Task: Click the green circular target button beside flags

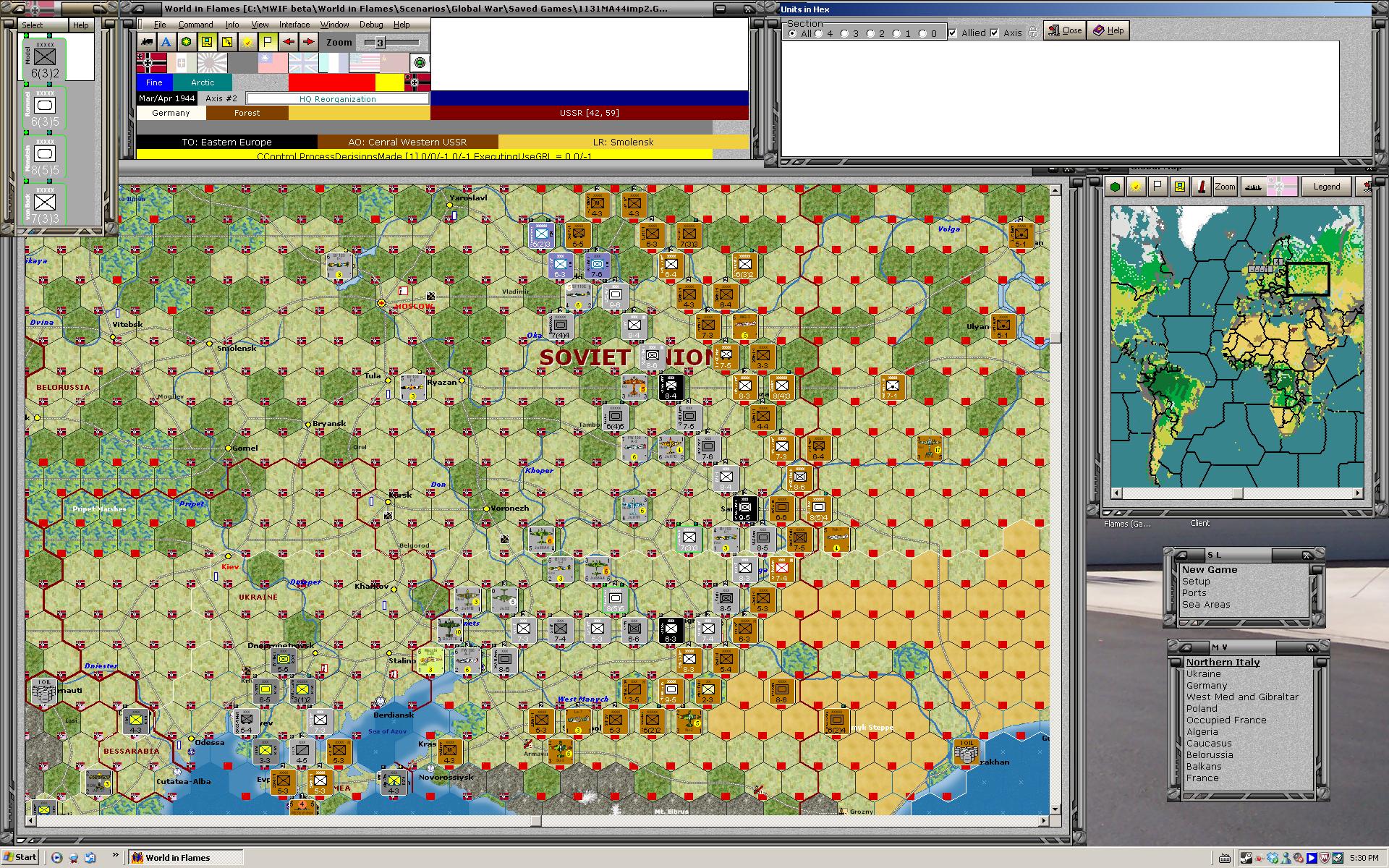Action: 420,63
